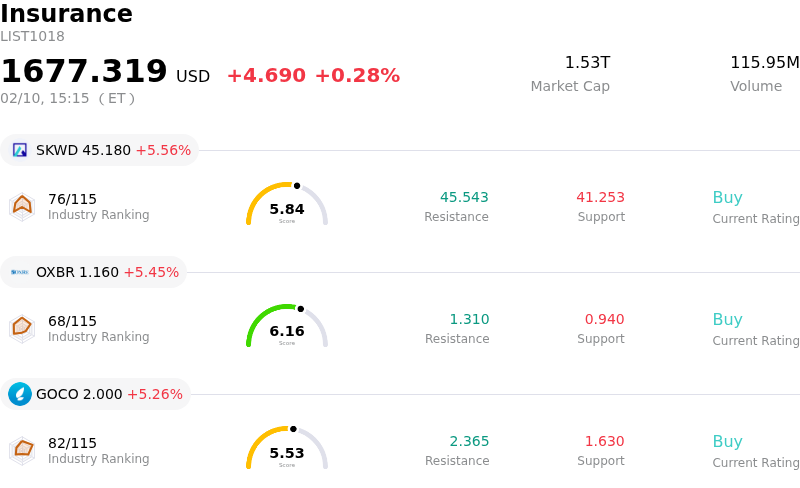The image size is (800, 488).
Task: Click the OXBR company logo icon
Action: coord(20,272)
